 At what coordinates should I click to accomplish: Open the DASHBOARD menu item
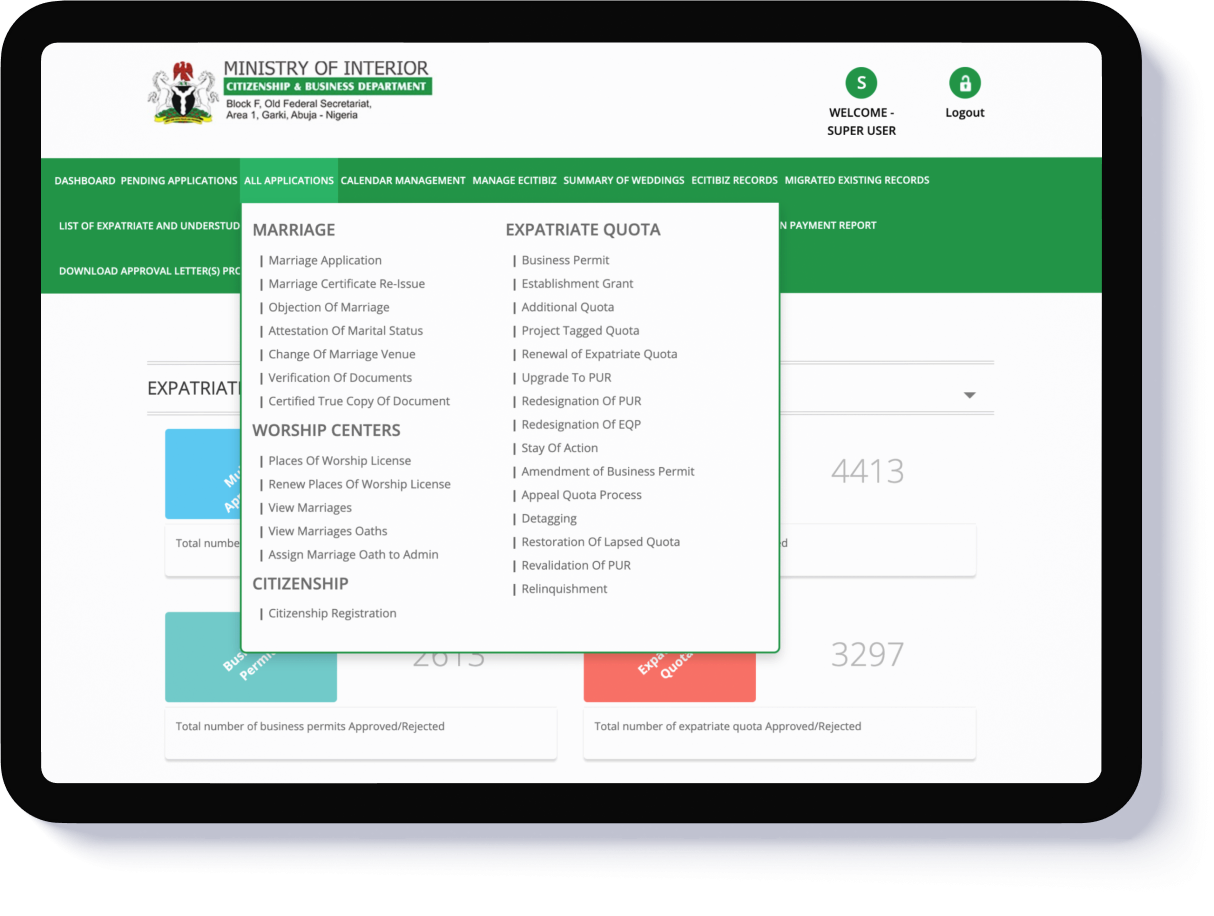point(85,181)
